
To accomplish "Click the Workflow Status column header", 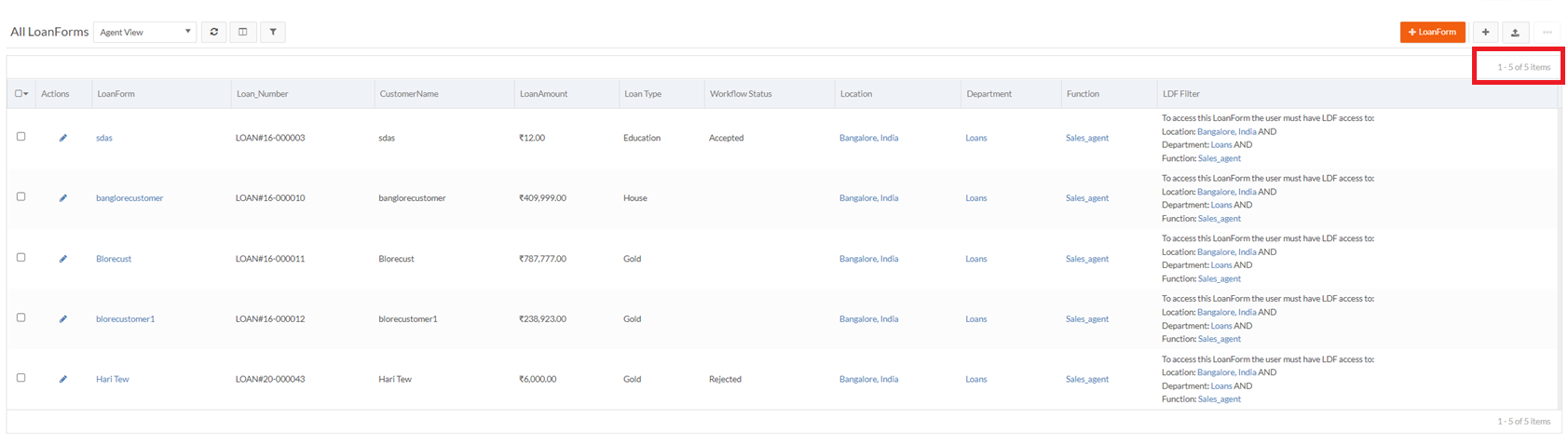I will point(741,94).
